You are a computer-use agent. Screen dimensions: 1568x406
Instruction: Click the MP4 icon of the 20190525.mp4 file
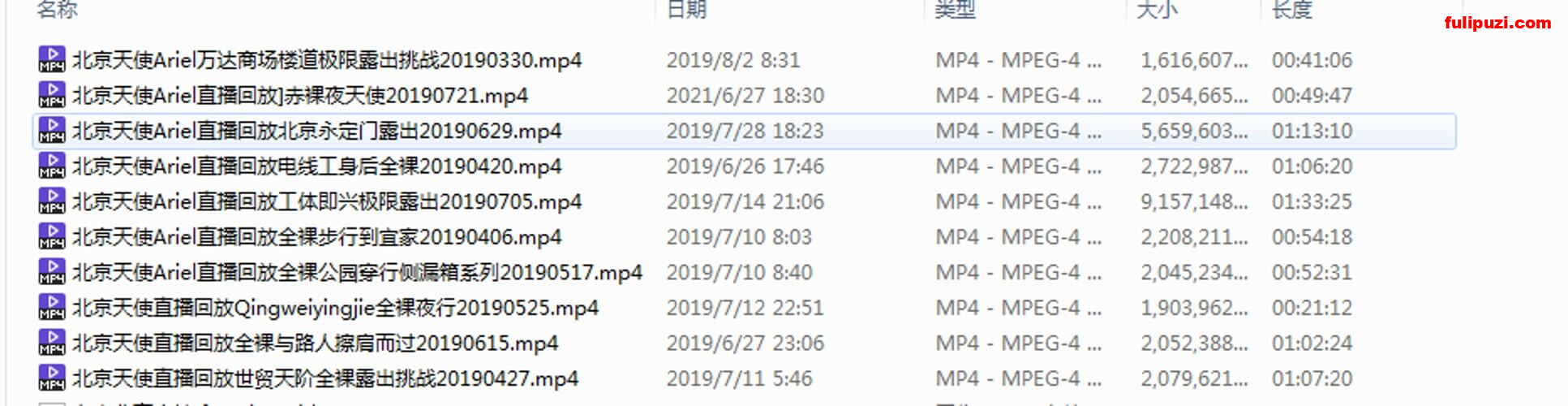click(52, 307)
